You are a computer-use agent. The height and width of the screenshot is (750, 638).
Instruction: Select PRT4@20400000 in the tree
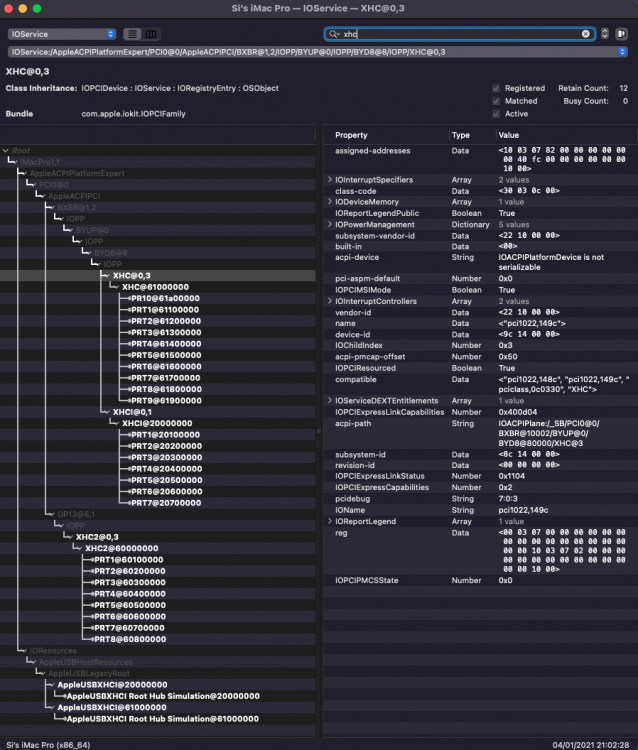166,469
